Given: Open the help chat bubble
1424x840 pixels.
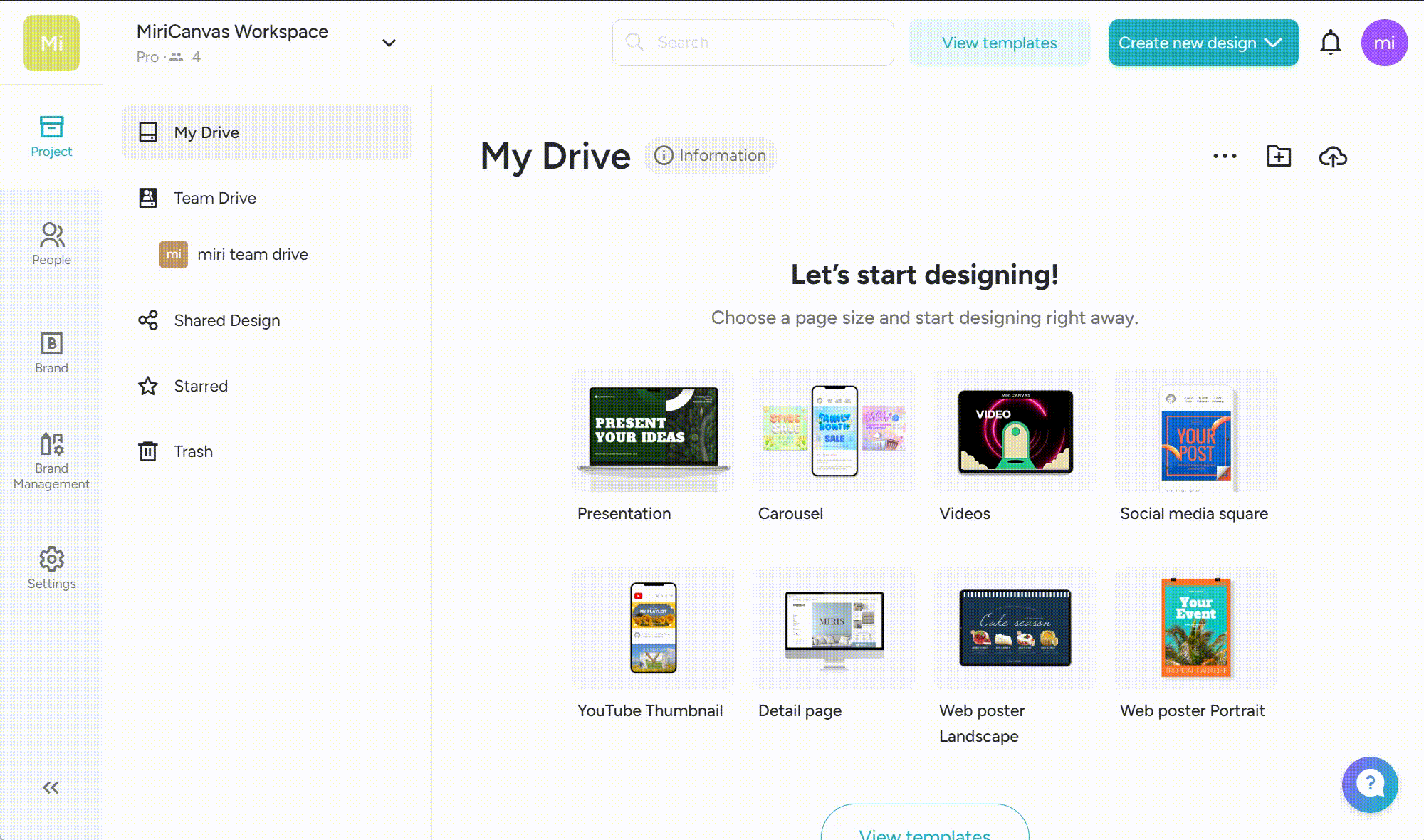Looking at the screenshot, I should click(x=1370, y=784).
